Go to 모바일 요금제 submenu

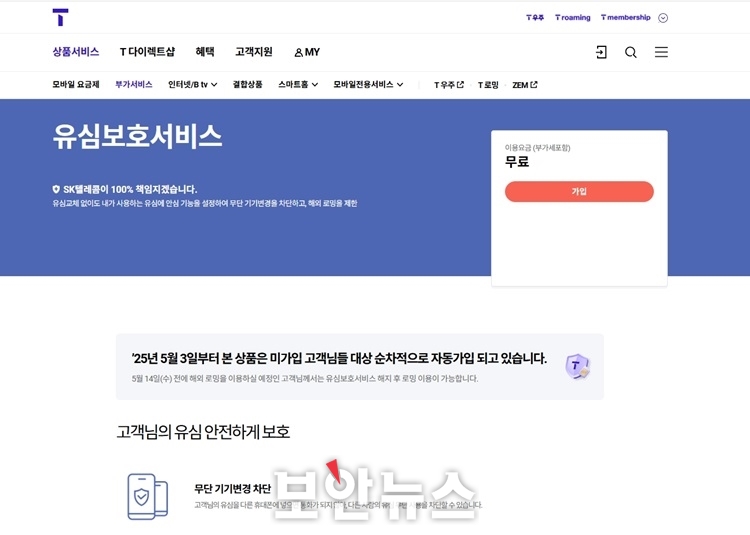pos(76,85)
